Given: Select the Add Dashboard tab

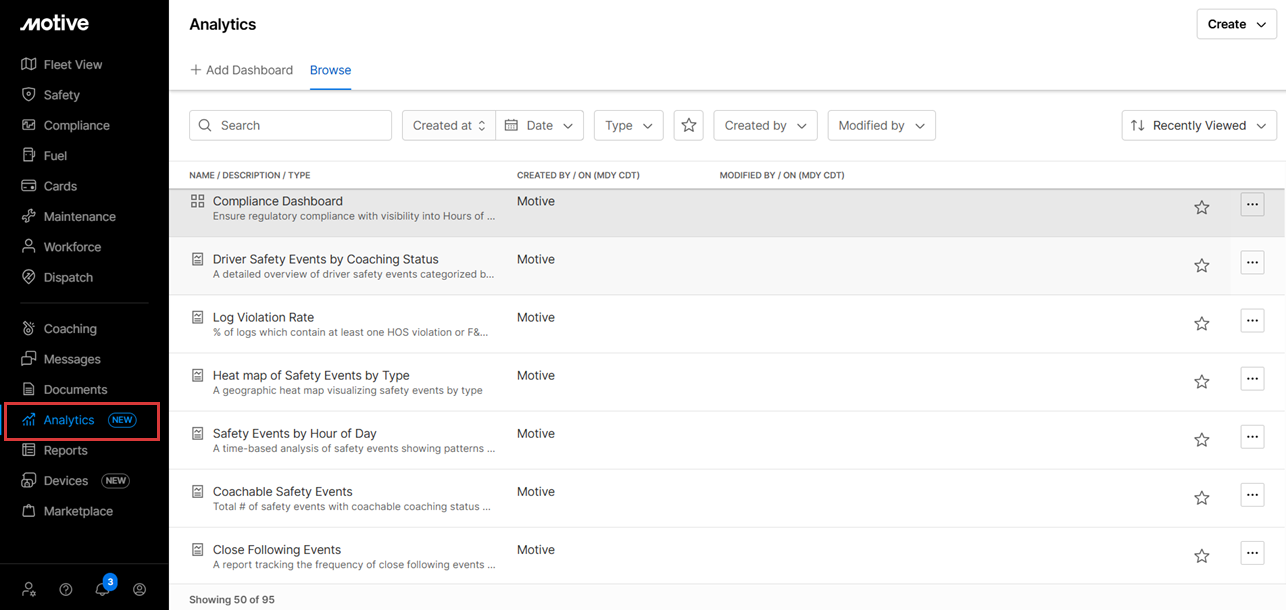Looking at the screenshot, I should (241, 70).
